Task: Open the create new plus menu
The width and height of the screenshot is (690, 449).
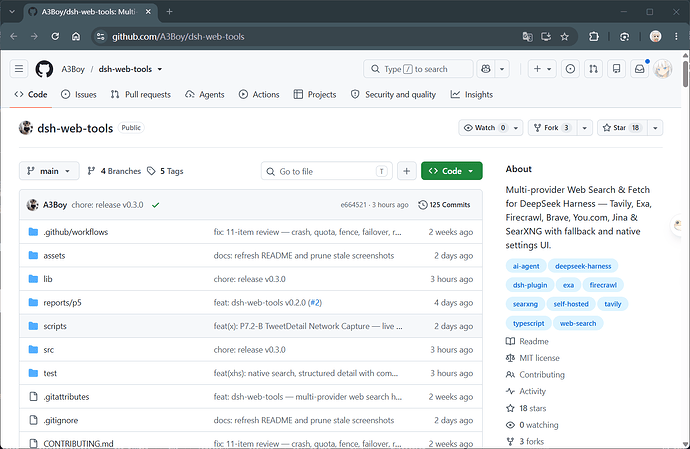Action: pyautogui.click(x=542, y=69)
